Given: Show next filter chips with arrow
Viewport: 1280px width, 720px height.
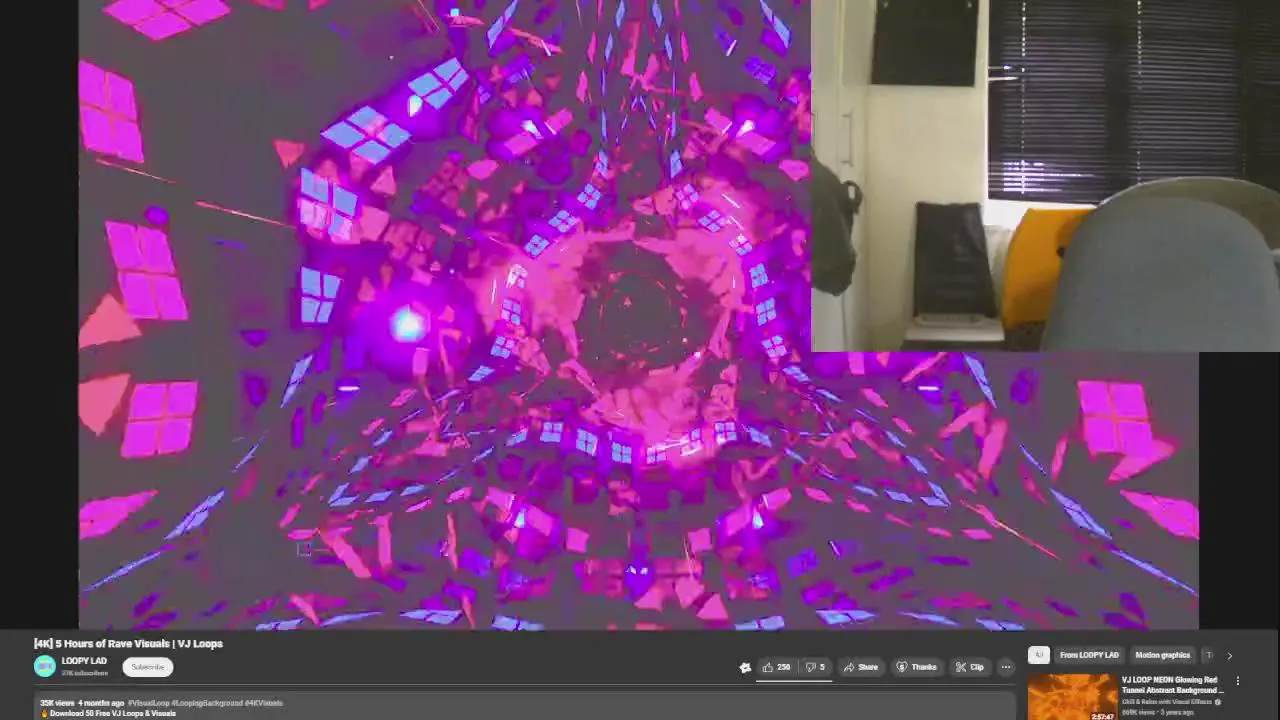Looking at the screenshot, I should coord(1230,656).
